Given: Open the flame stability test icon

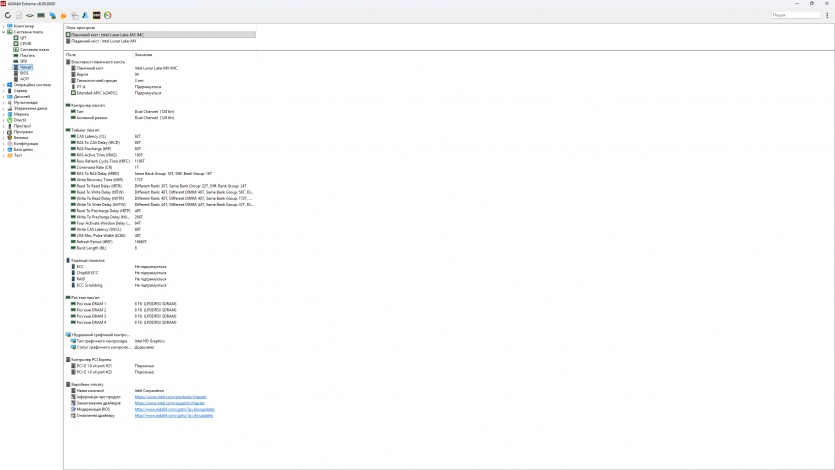Looking at the screenshot, I should tap(64, 15).
